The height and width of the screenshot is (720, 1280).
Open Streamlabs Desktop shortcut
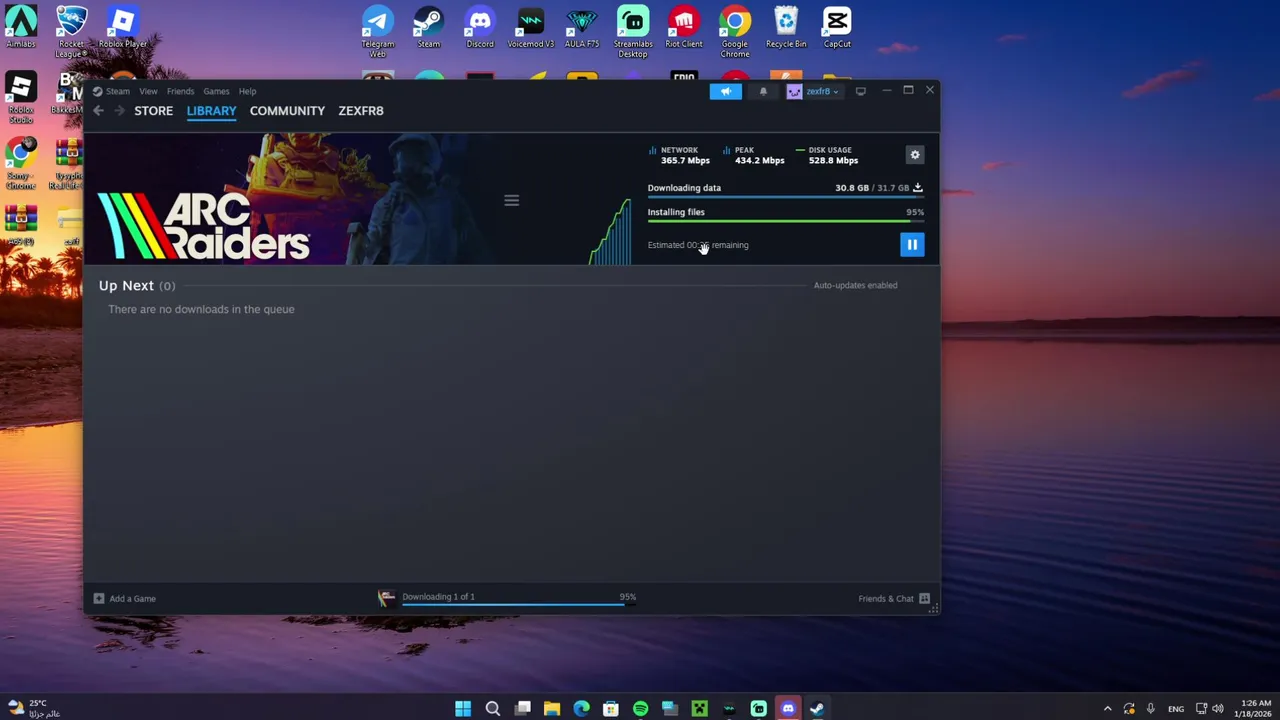tap(633, 30)
